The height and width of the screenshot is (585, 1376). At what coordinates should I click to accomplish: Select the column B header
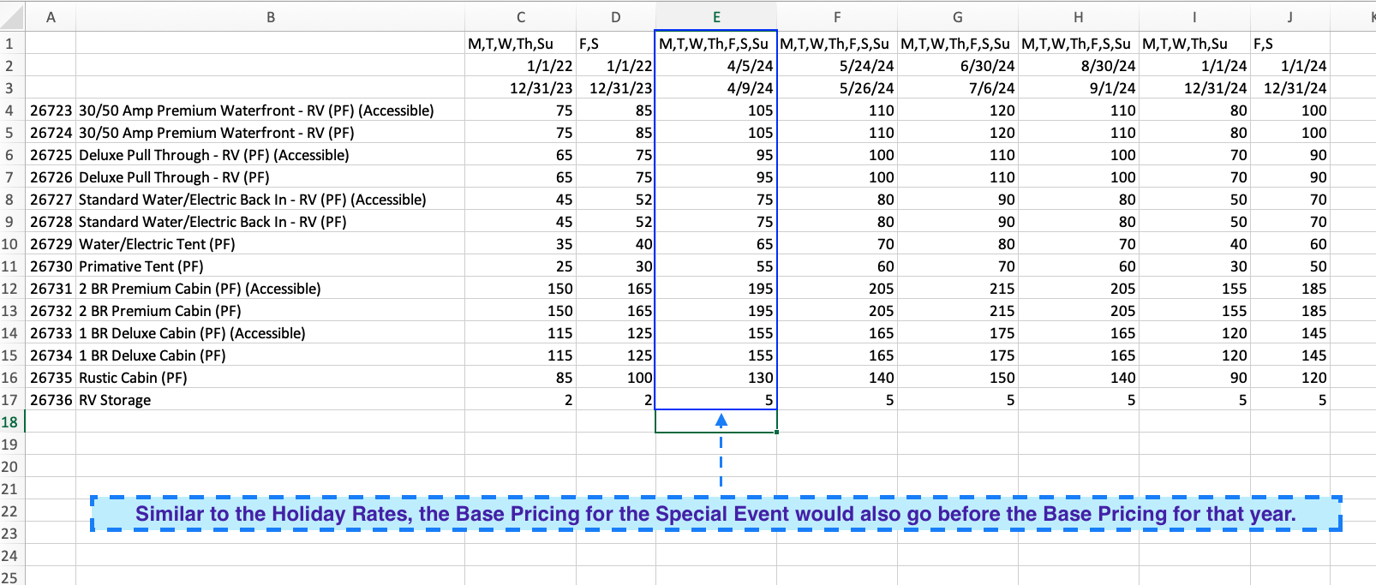tap(270, 17)
